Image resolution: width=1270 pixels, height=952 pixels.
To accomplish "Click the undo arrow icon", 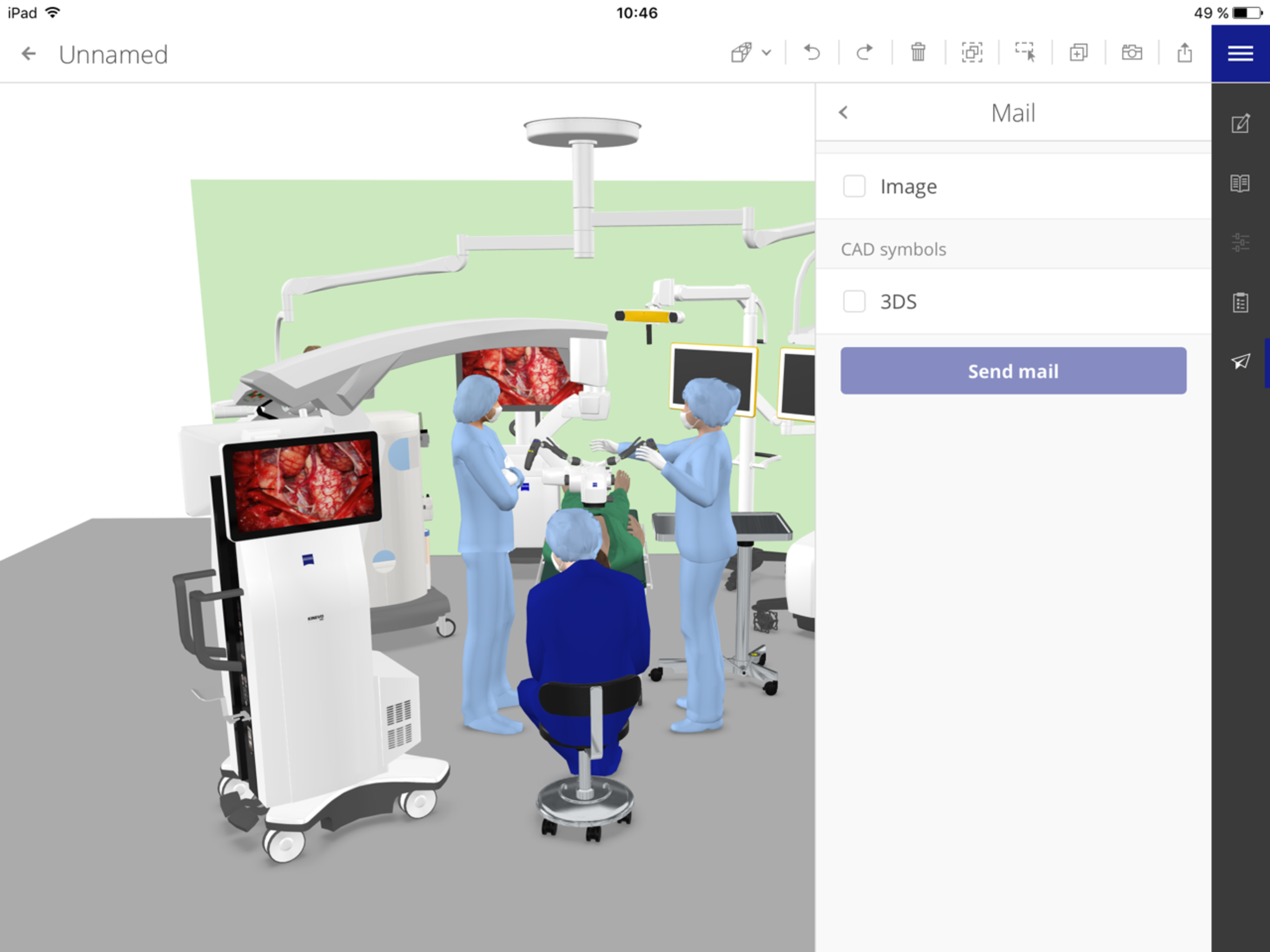I will tap(811, 53).
